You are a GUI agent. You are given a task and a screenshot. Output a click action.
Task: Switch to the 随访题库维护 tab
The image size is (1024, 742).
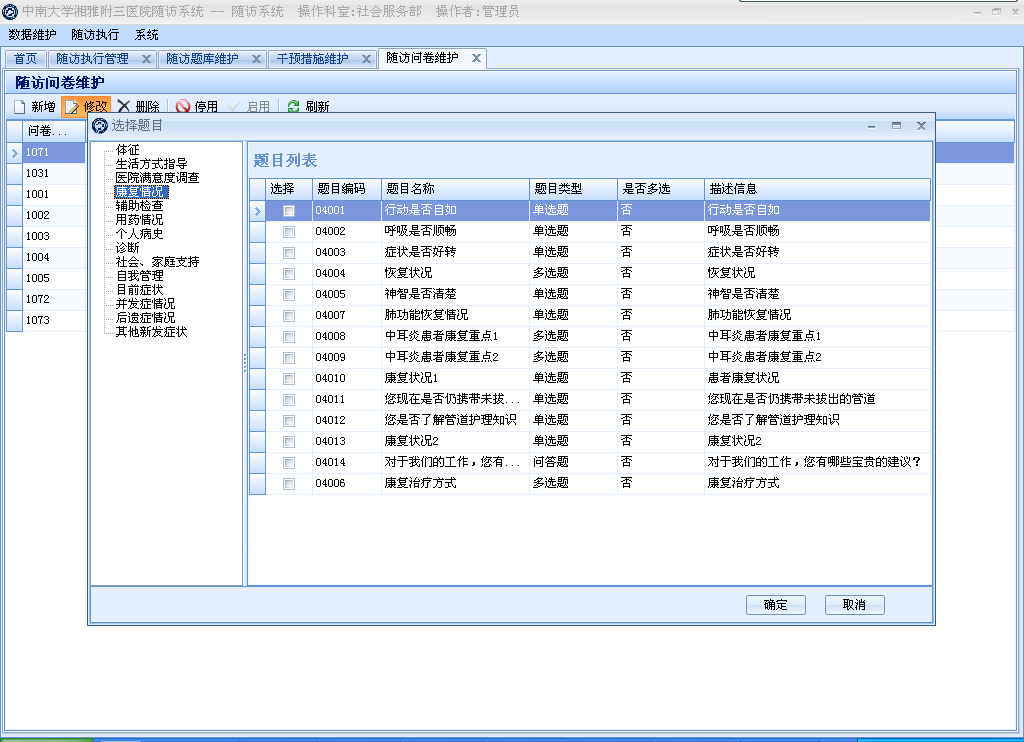202,59
